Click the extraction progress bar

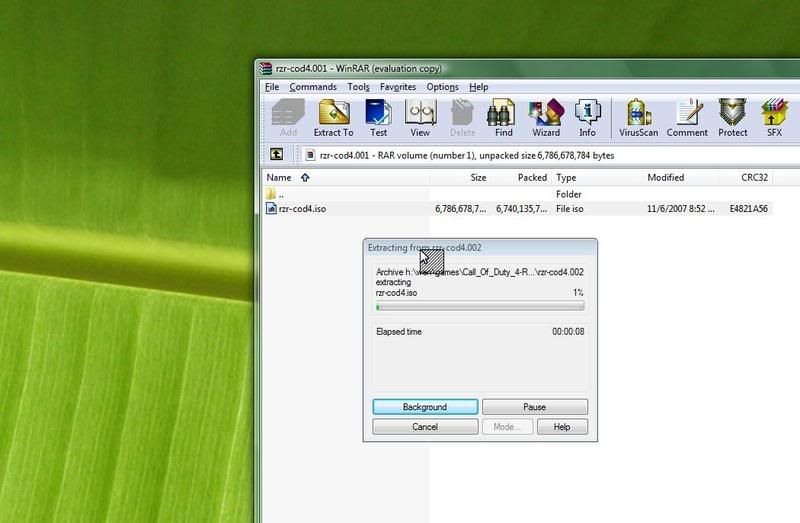coord(480,306)
